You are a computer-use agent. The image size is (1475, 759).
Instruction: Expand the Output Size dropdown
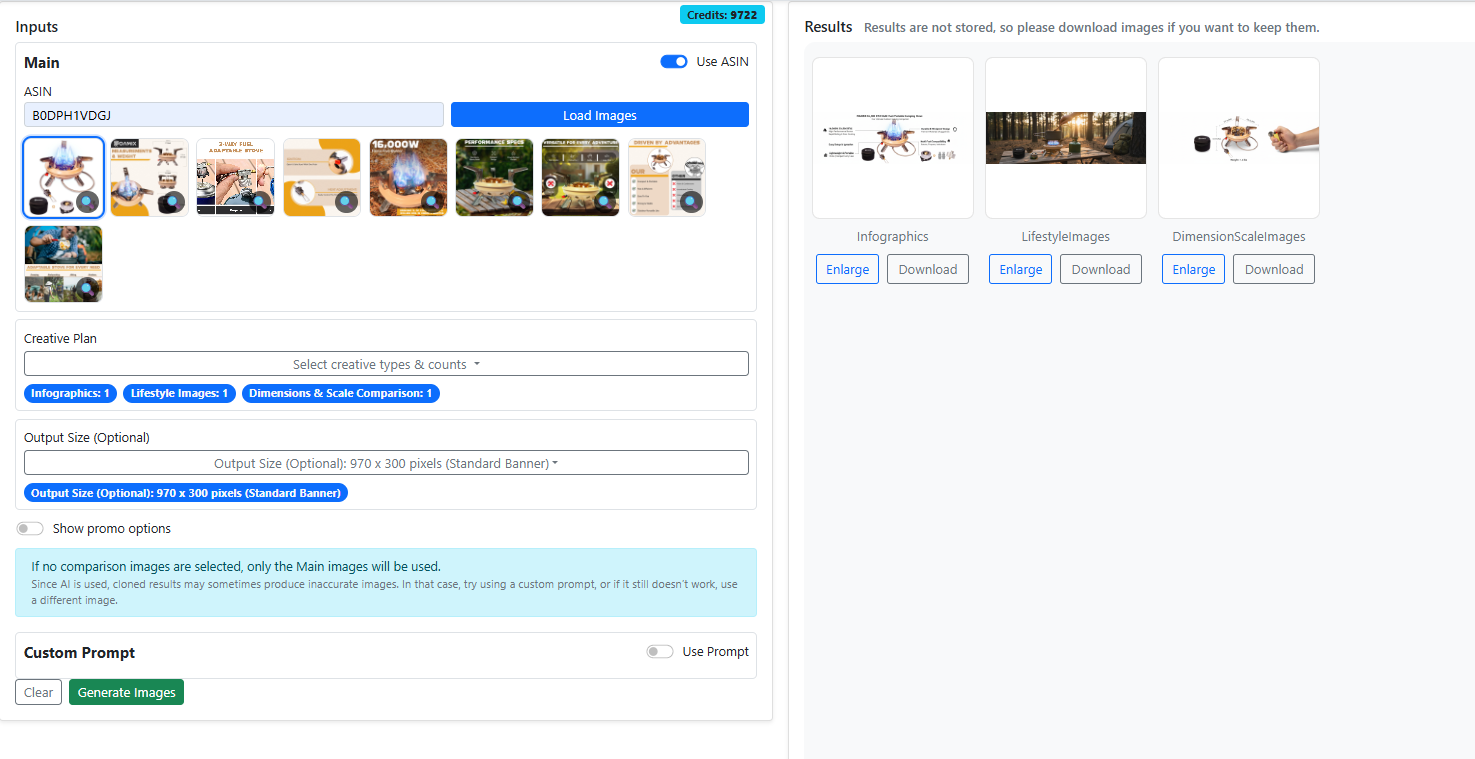click(x=386, y=463)
